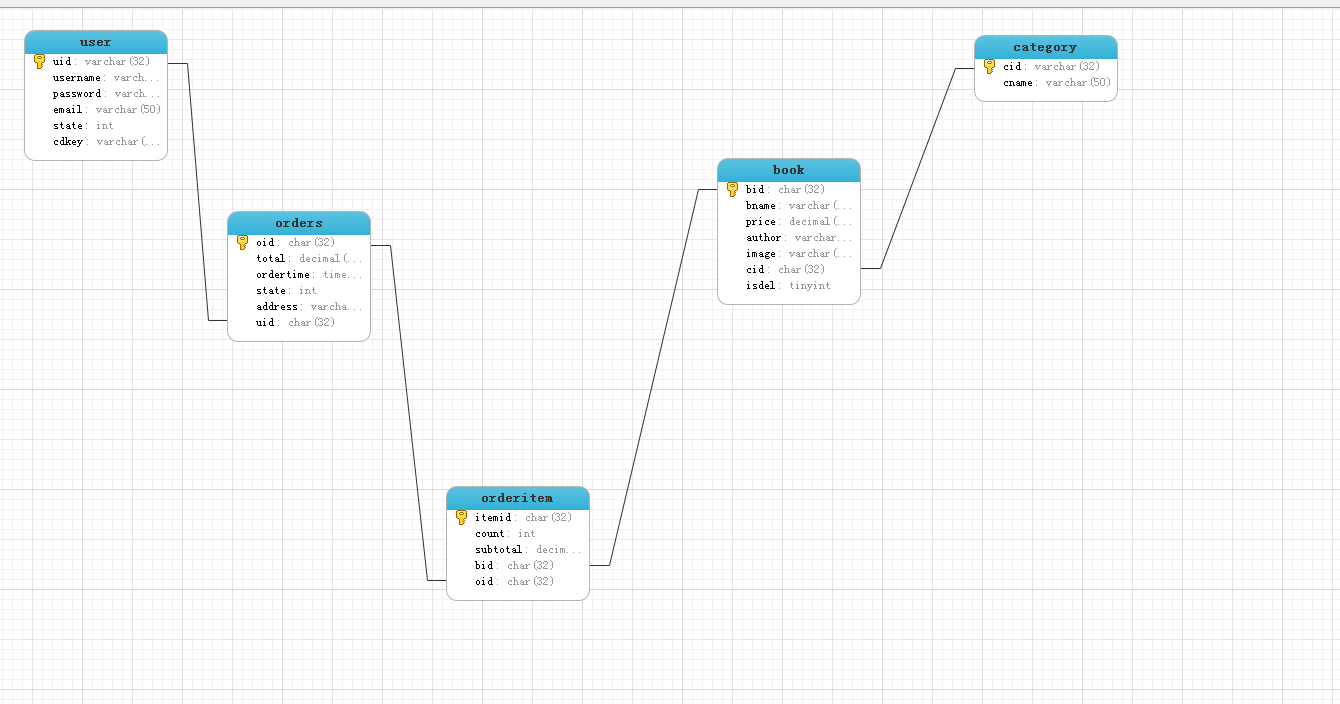Select the relationship line between book and category

tap(918, 168)
